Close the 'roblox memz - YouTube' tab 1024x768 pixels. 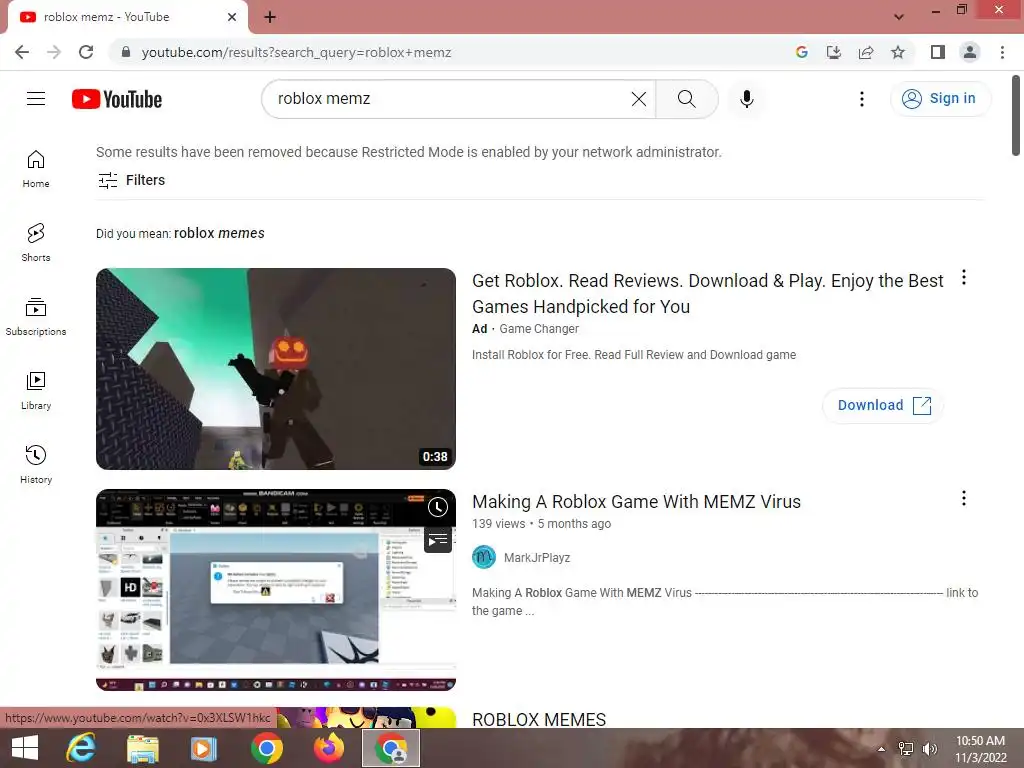(232, 17)
